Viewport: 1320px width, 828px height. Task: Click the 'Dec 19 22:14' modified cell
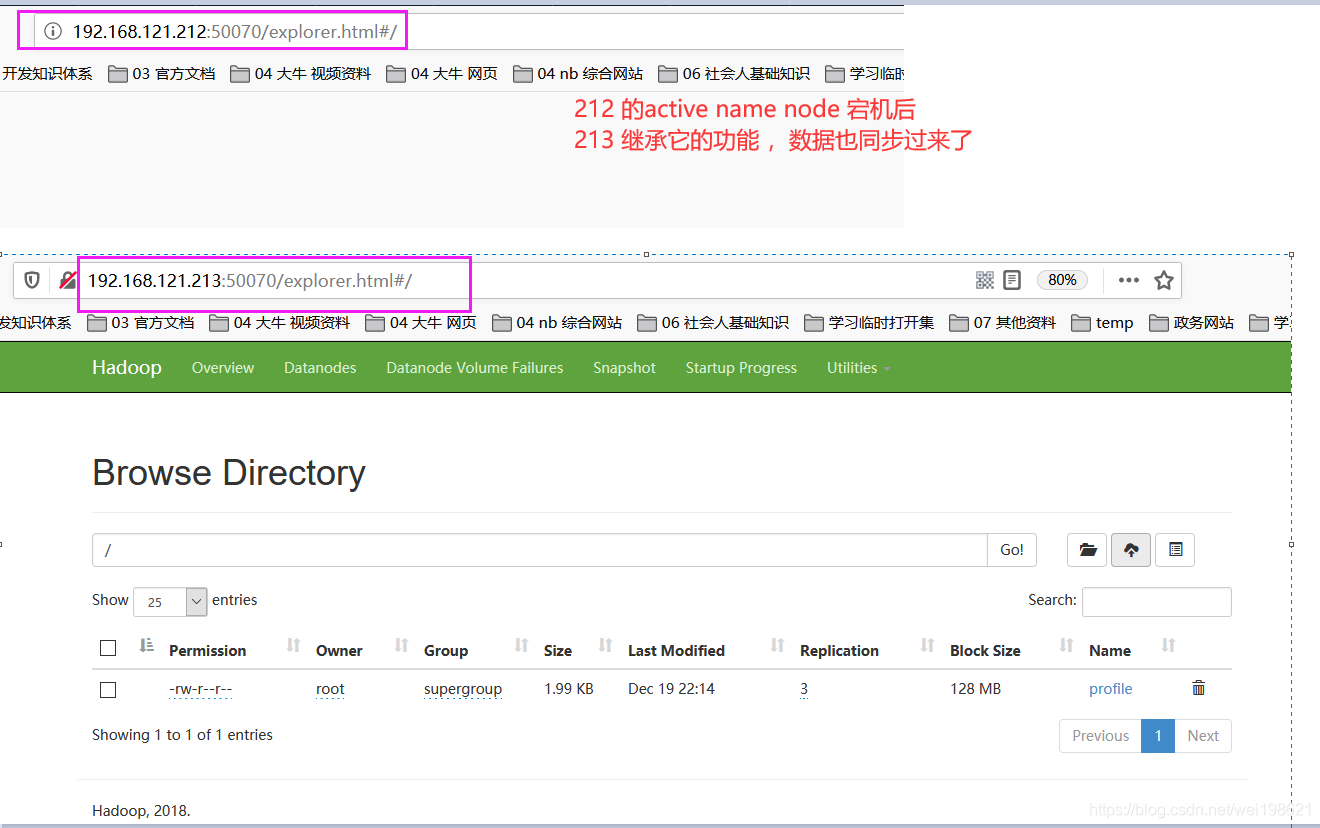pyautogui.click(x=671, y=689)
